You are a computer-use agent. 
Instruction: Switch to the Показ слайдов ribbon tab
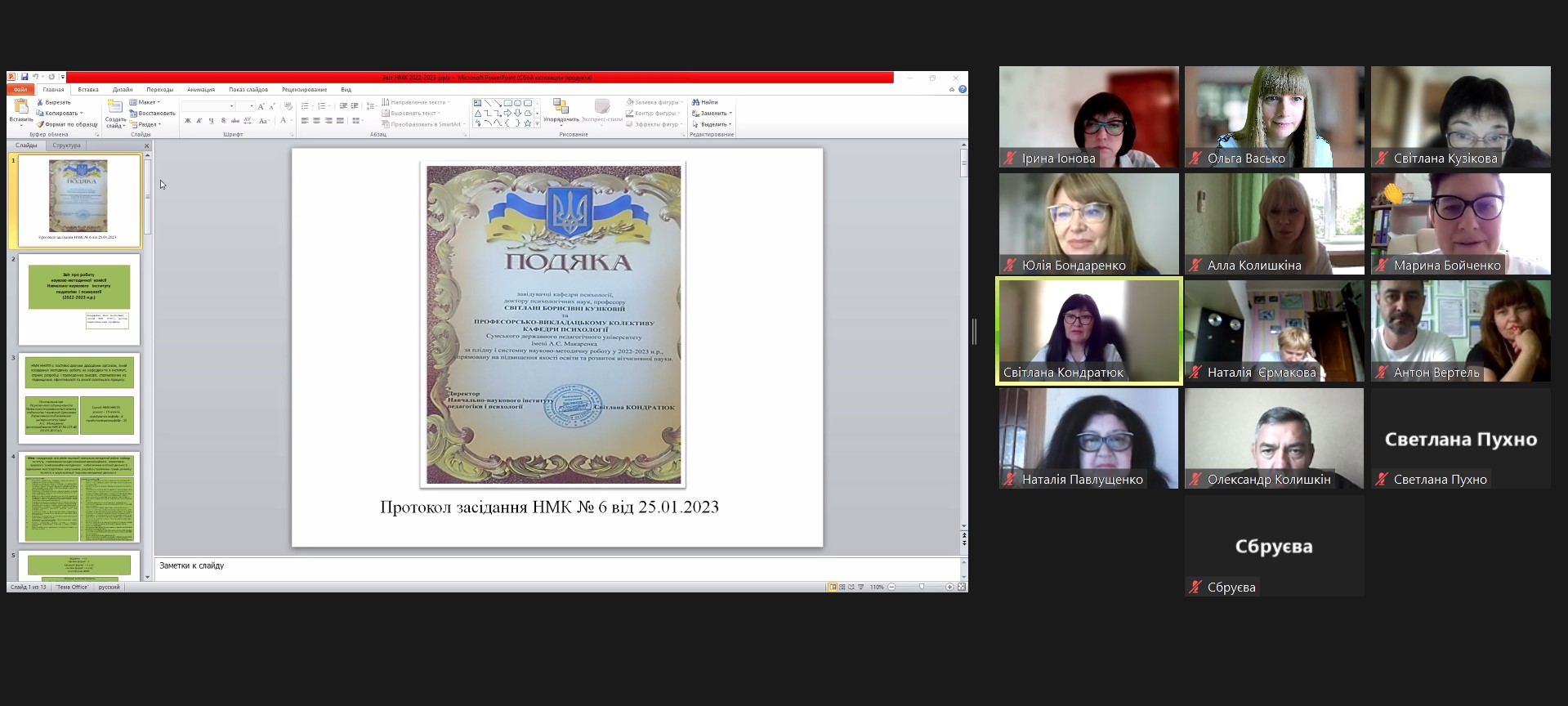pos(248,89)
